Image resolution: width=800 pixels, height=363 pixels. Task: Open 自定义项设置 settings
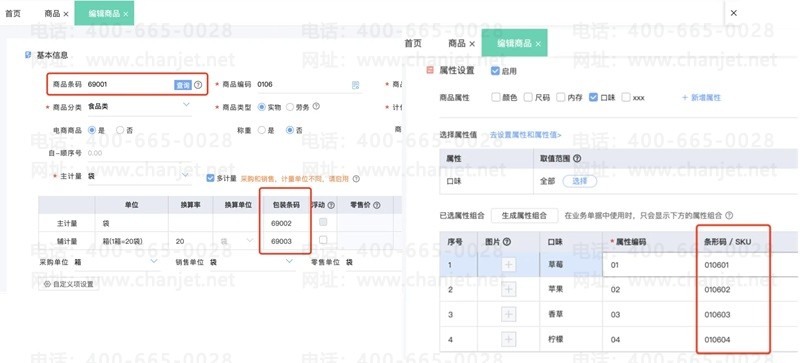tap(69, 284)
